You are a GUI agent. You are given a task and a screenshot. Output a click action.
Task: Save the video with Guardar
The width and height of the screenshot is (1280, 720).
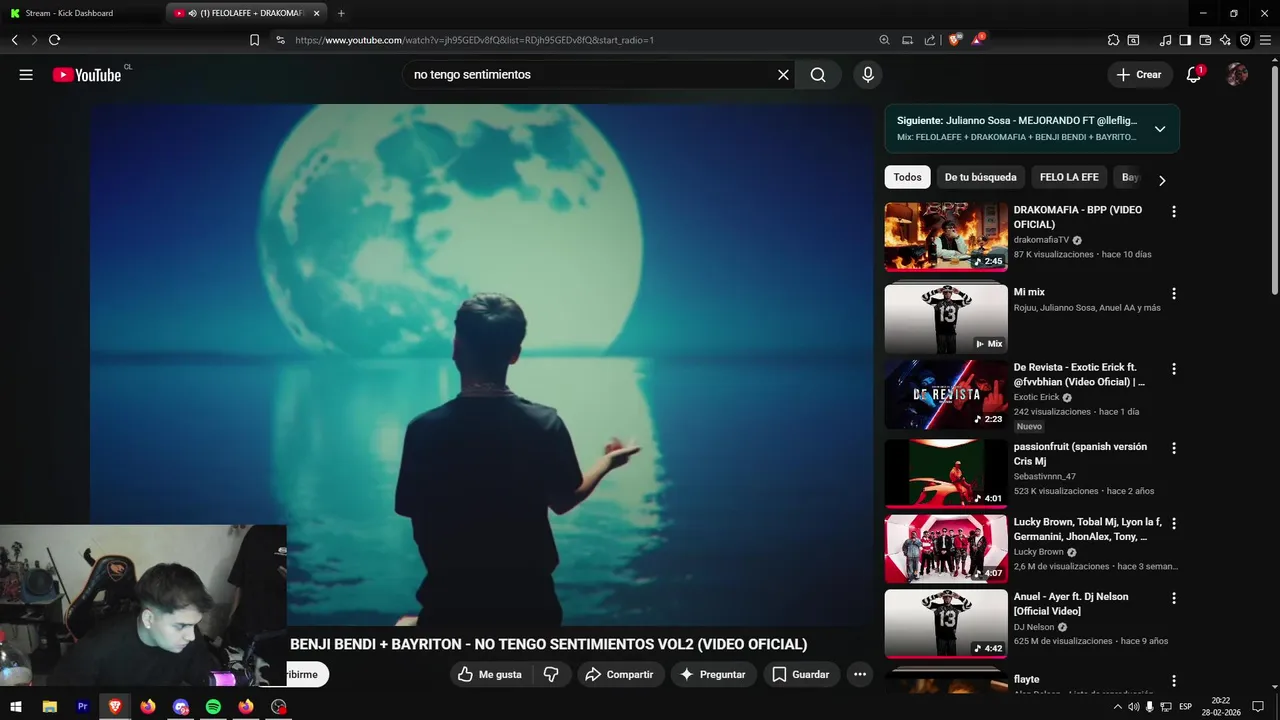[801, 675]
